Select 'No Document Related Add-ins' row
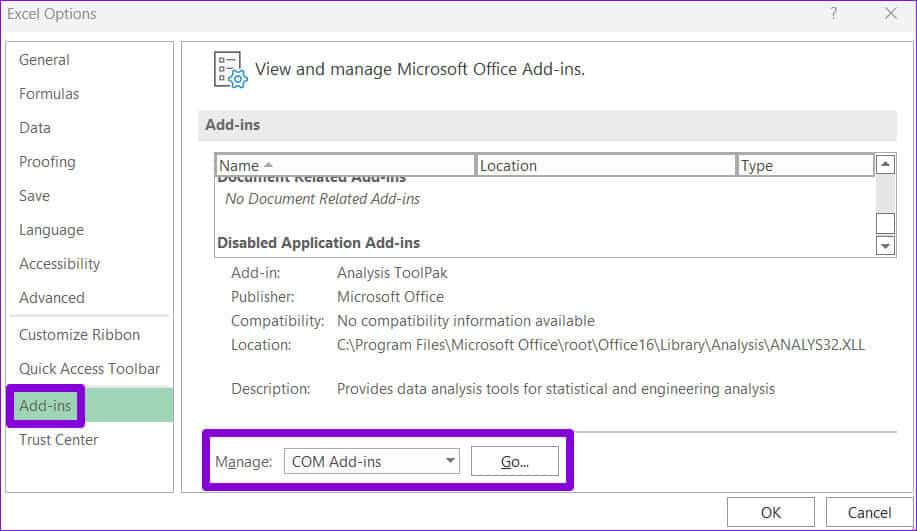Viewport: 917px width, 531px height. coord(322,199)
